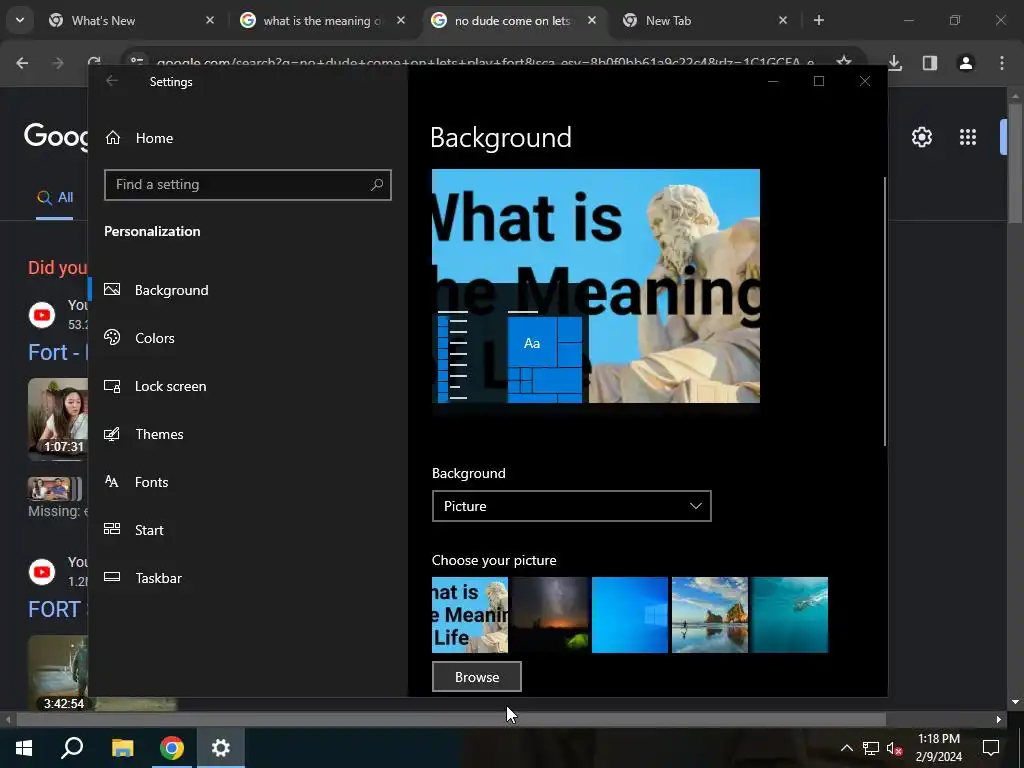This screenshot has width=1024, height=768.
Task: Open Google apps grid icon
Action: click(x=968, y=137)
